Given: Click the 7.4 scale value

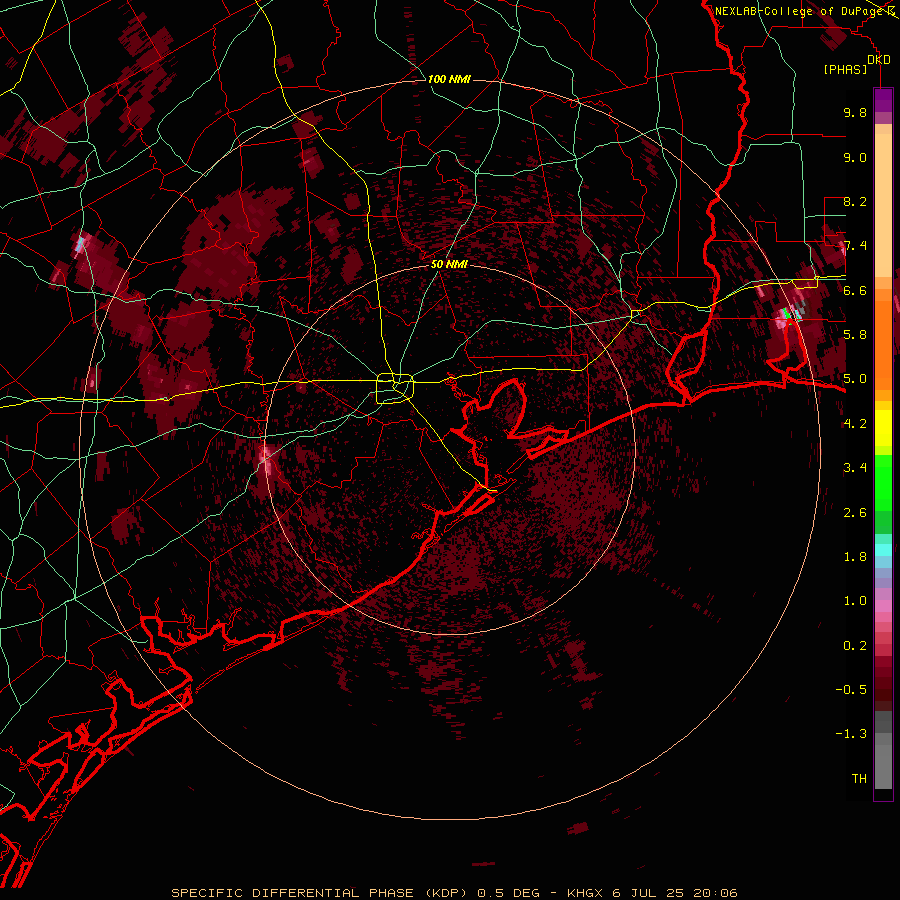Looking at the screenshot, I should (x=855, y=246).
